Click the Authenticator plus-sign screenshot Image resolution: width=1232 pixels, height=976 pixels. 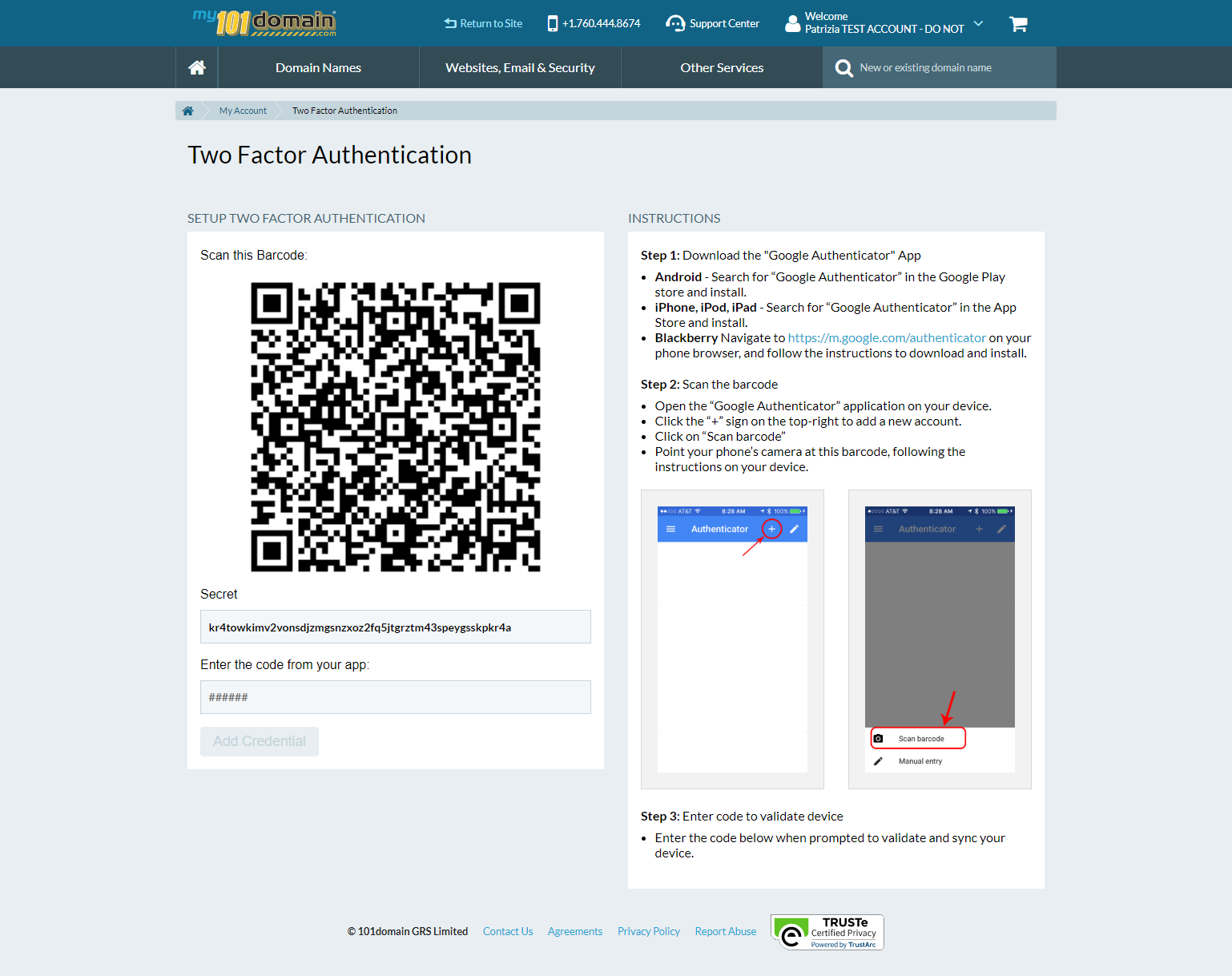coord(732,639)
